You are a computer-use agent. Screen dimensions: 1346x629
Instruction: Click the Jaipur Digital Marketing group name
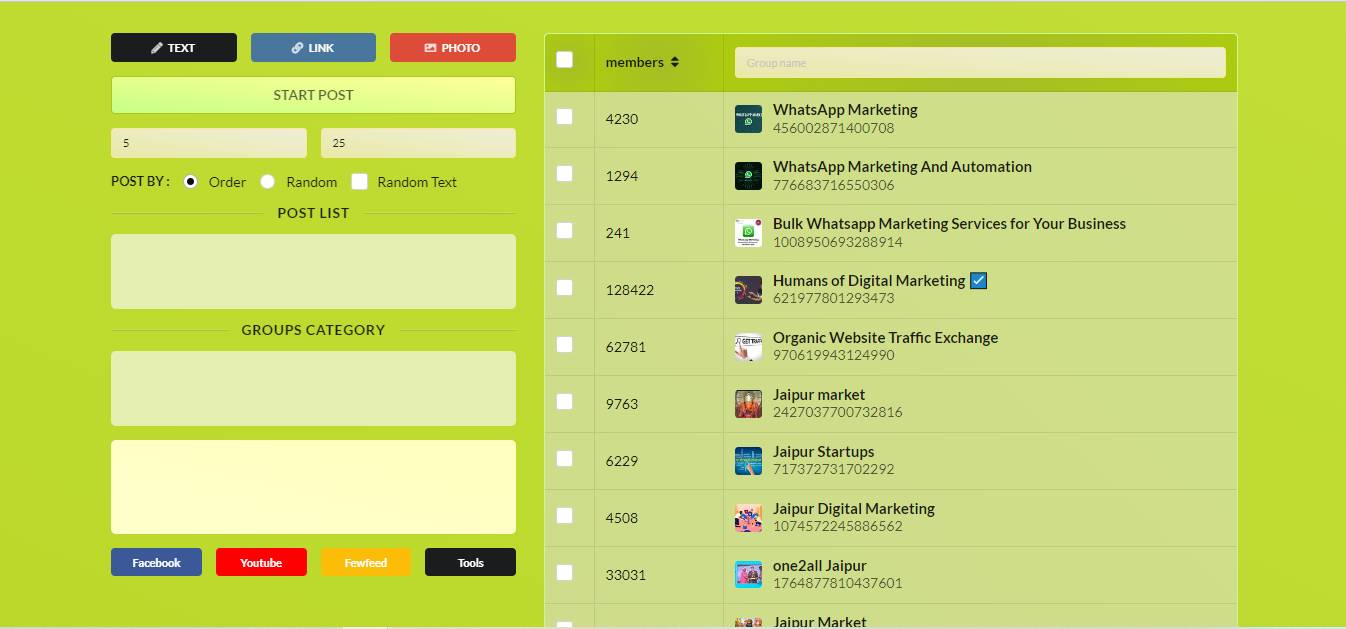(x=854, y=509)
